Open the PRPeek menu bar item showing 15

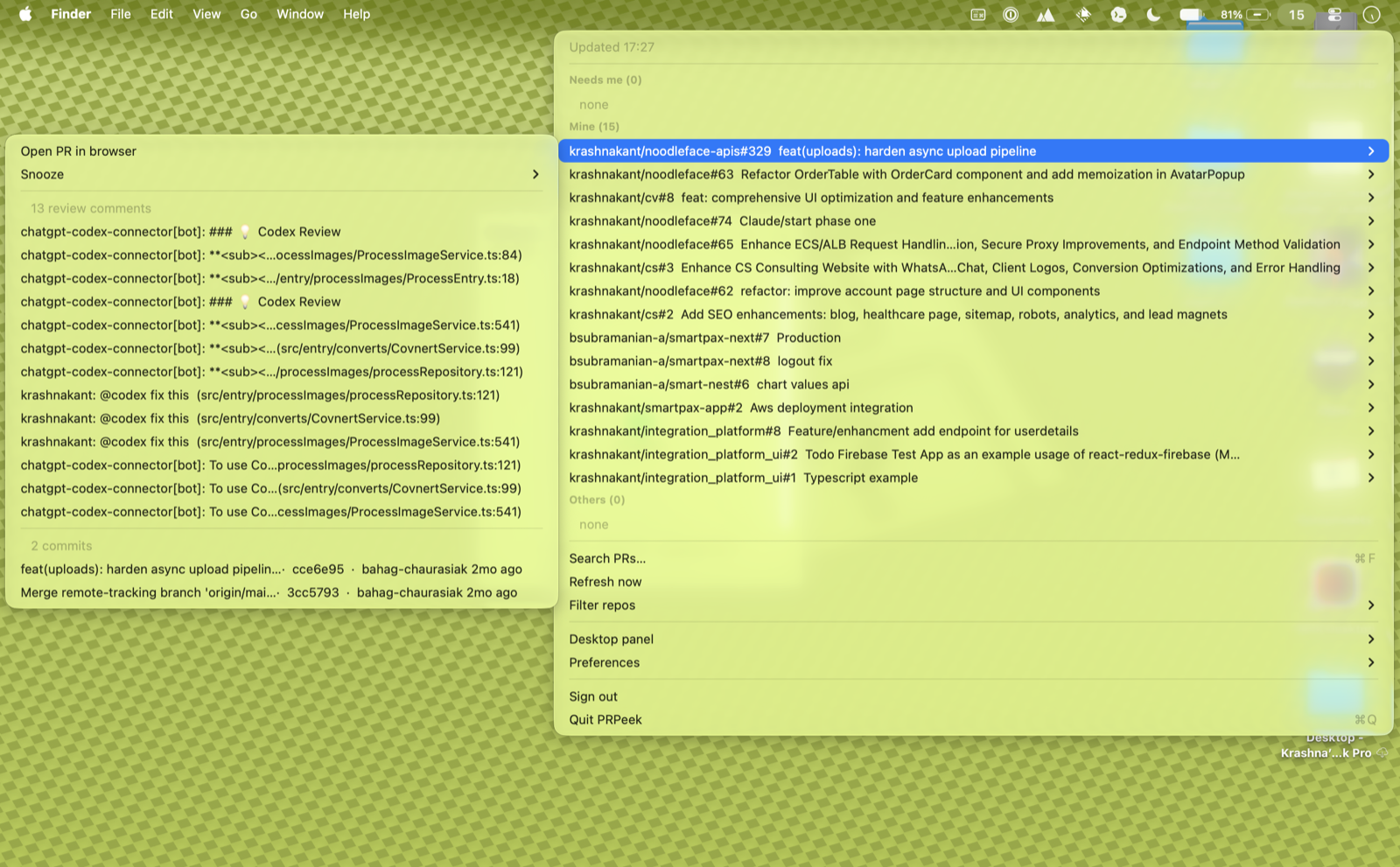(1296, 14)
